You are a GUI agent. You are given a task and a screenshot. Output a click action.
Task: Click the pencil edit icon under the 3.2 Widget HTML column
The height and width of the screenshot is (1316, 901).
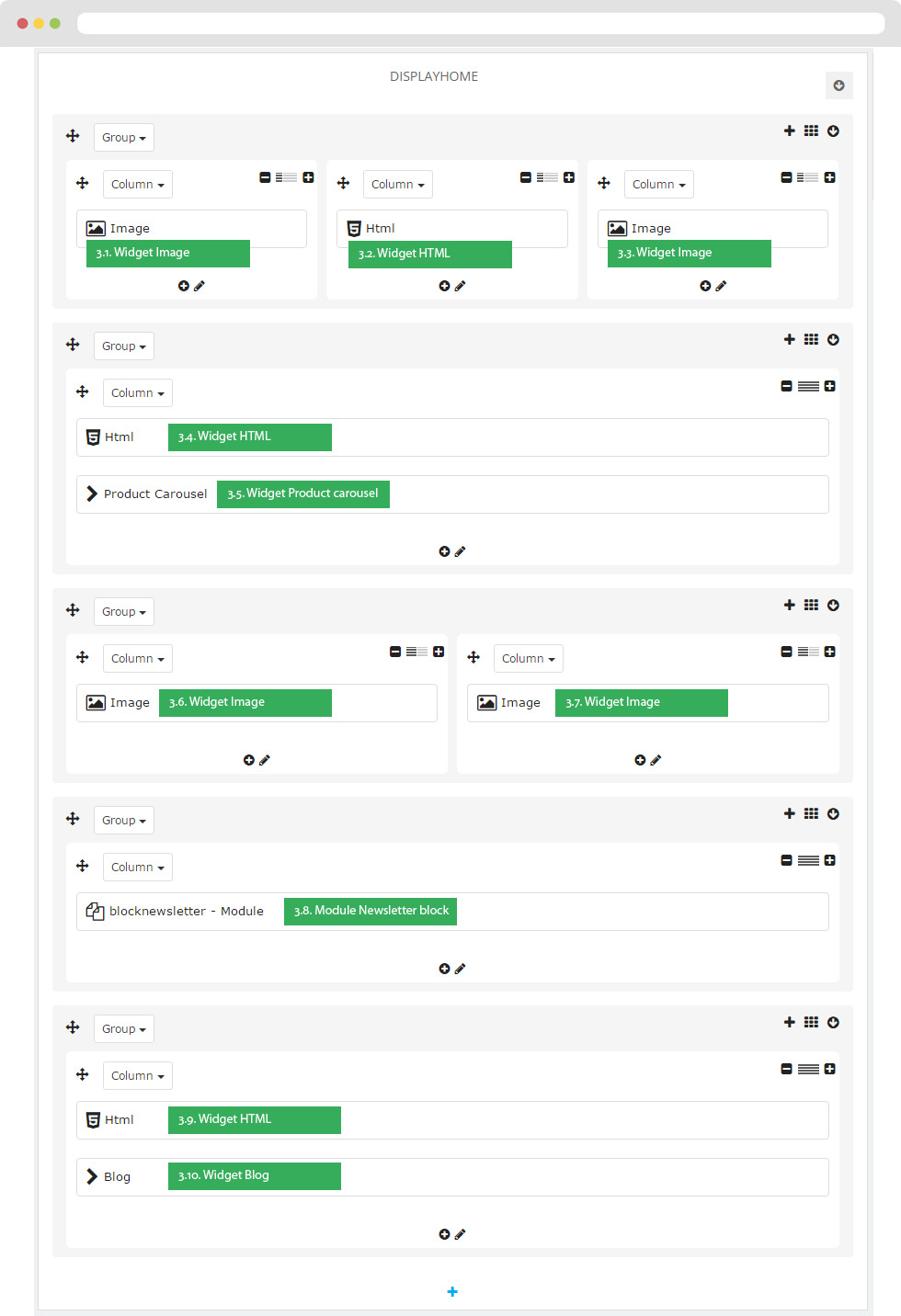[x=460, y=286]
